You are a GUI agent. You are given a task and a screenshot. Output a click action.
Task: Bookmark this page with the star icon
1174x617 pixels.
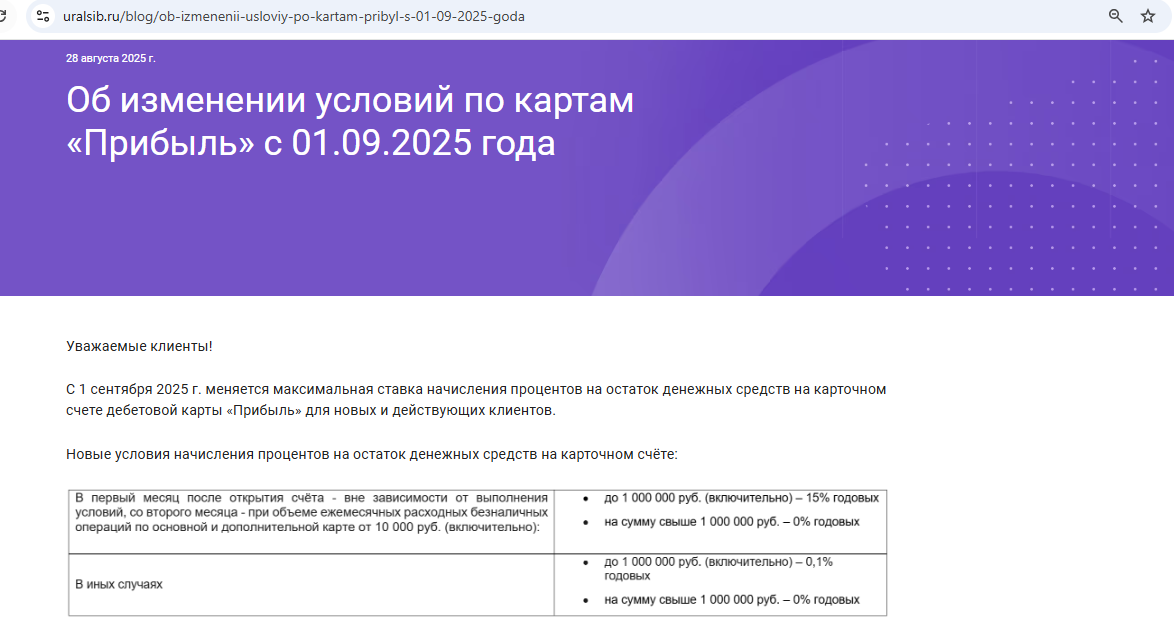(1148, 16)
